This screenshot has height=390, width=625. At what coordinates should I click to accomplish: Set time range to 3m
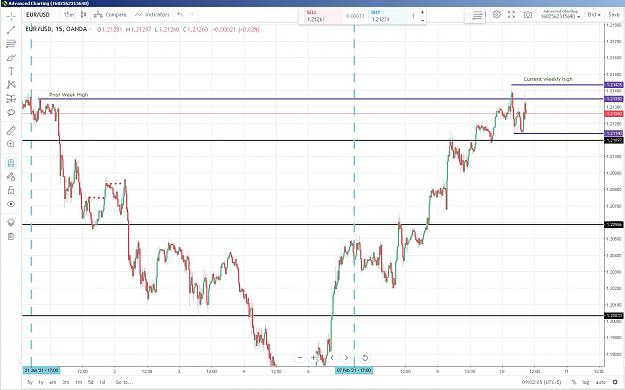pos(66,382)
